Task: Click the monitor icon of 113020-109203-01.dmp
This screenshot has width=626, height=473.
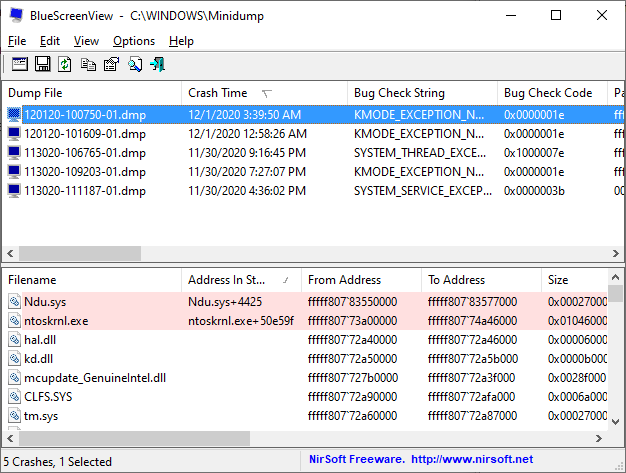Action: click(x=14, y=172)
